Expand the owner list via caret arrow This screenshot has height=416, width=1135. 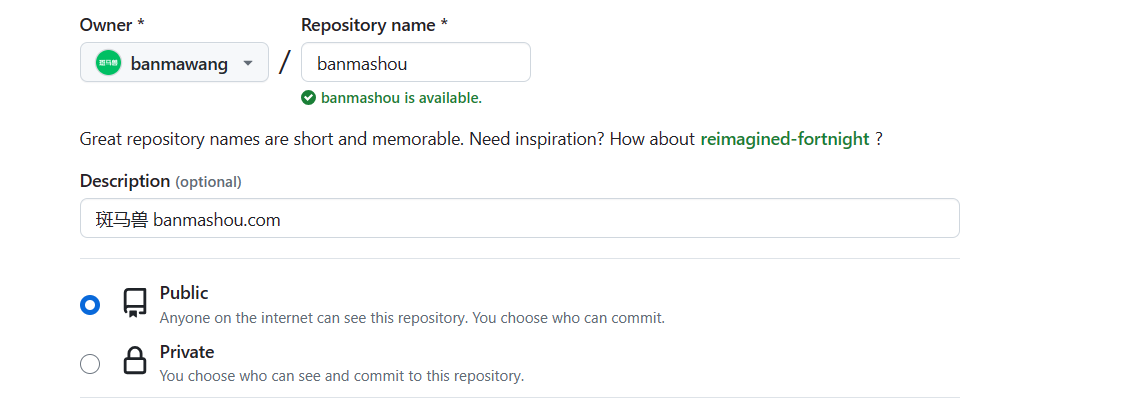[248, 64]
